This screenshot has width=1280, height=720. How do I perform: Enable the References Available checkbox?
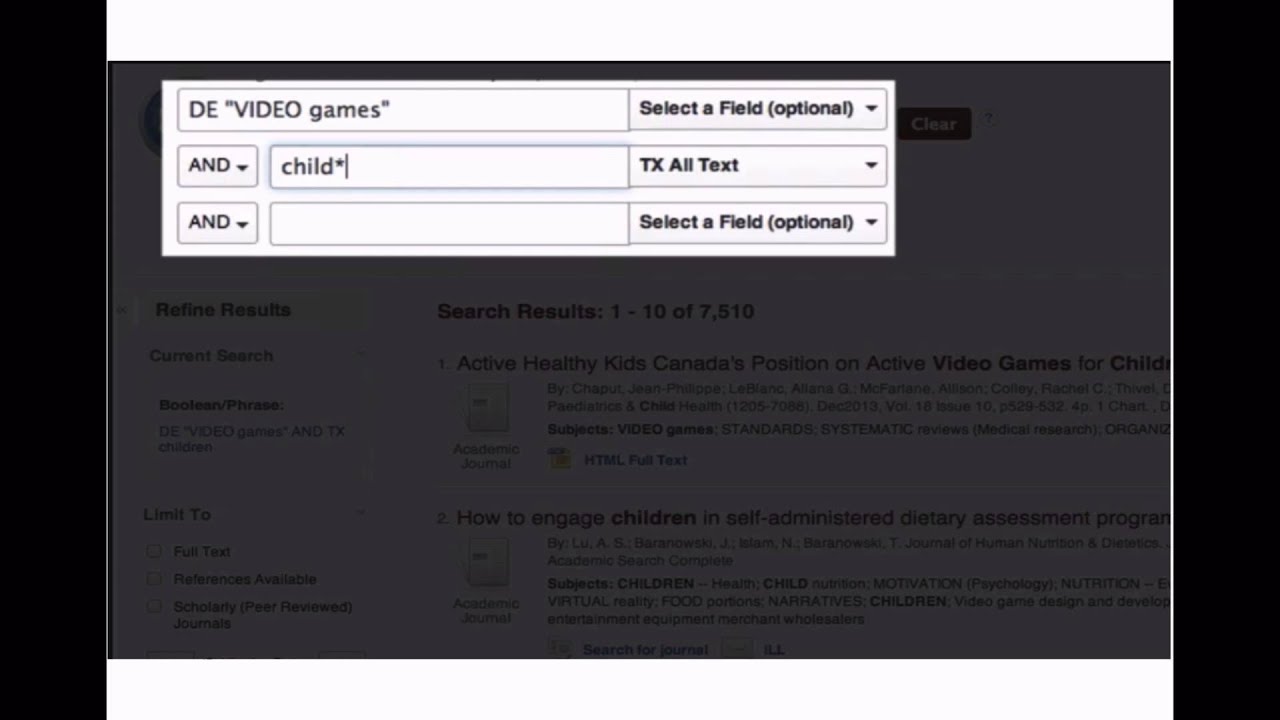point(154,578)
